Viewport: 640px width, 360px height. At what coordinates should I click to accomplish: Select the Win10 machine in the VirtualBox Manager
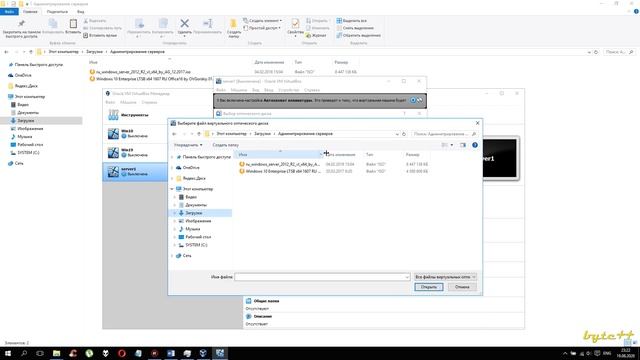coord(136,133)
